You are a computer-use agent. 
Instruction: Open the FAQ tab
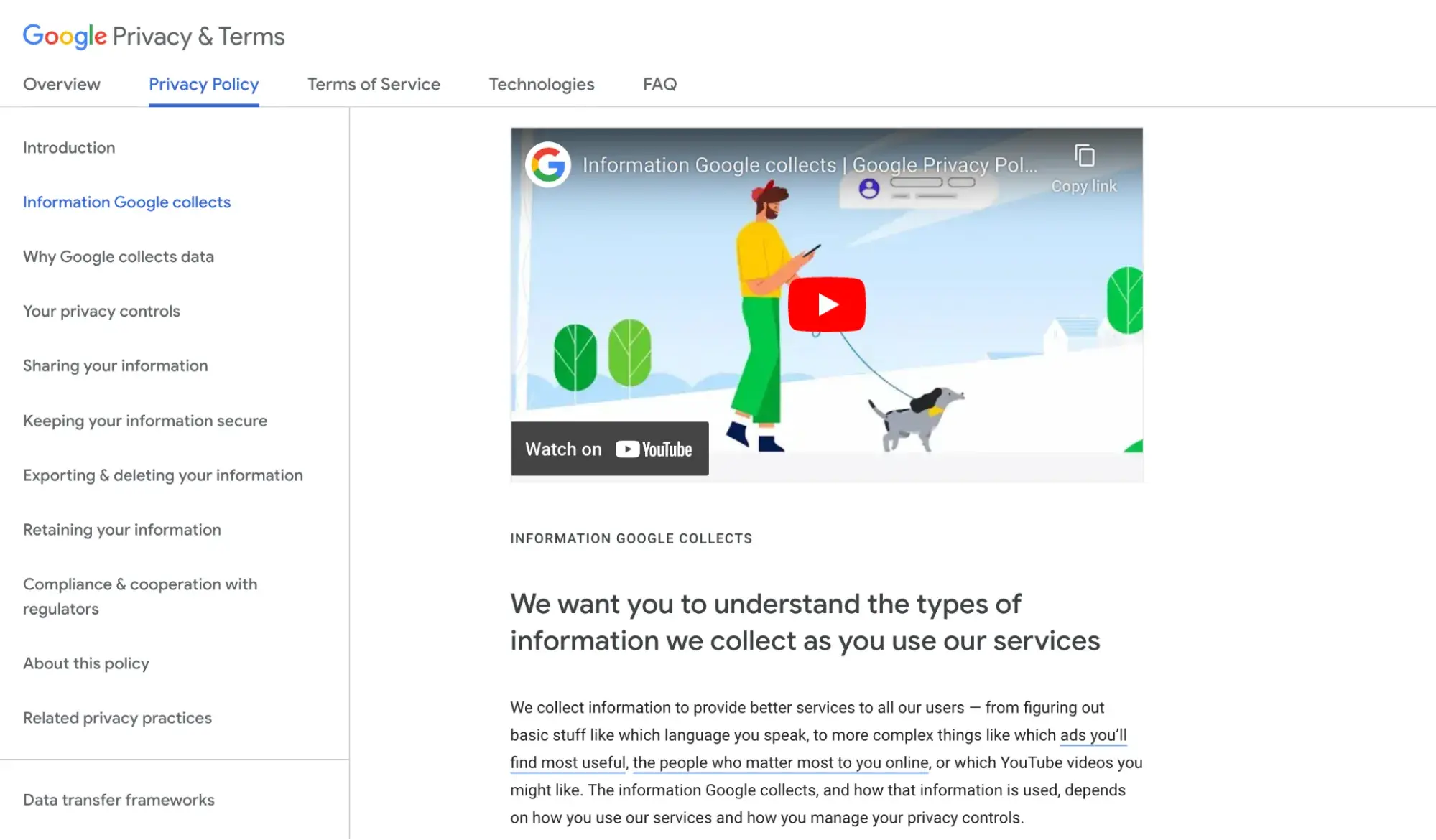pyautogui.click(x=659, y=84)
